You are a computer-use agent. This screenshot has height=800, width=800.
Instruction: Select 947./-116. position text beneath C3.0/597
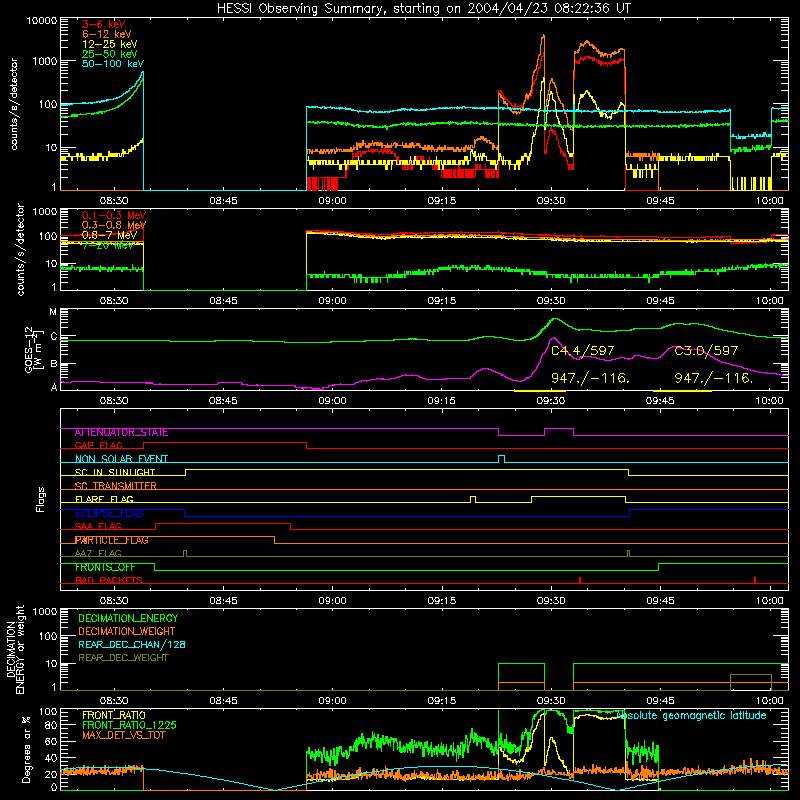click(714, 378)
